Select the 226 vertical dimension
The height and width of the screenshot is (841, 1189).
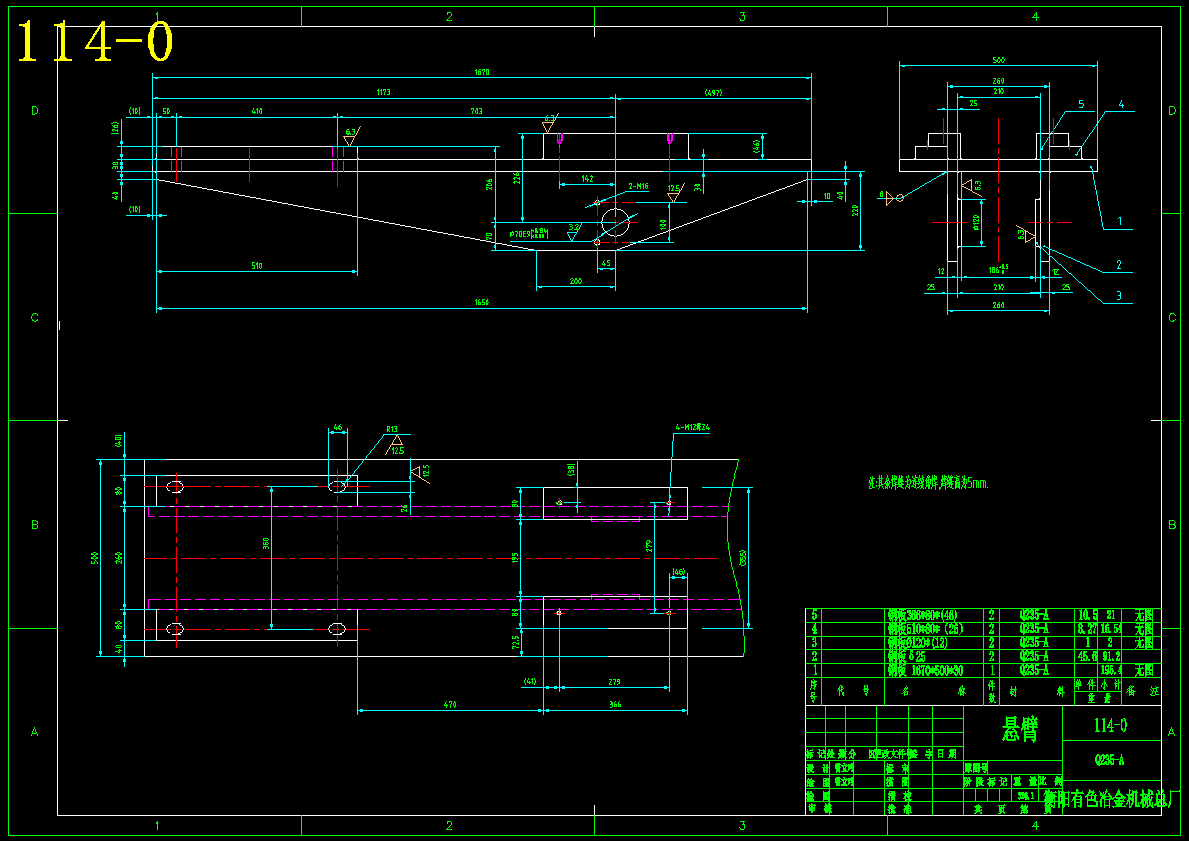[517, 177]
